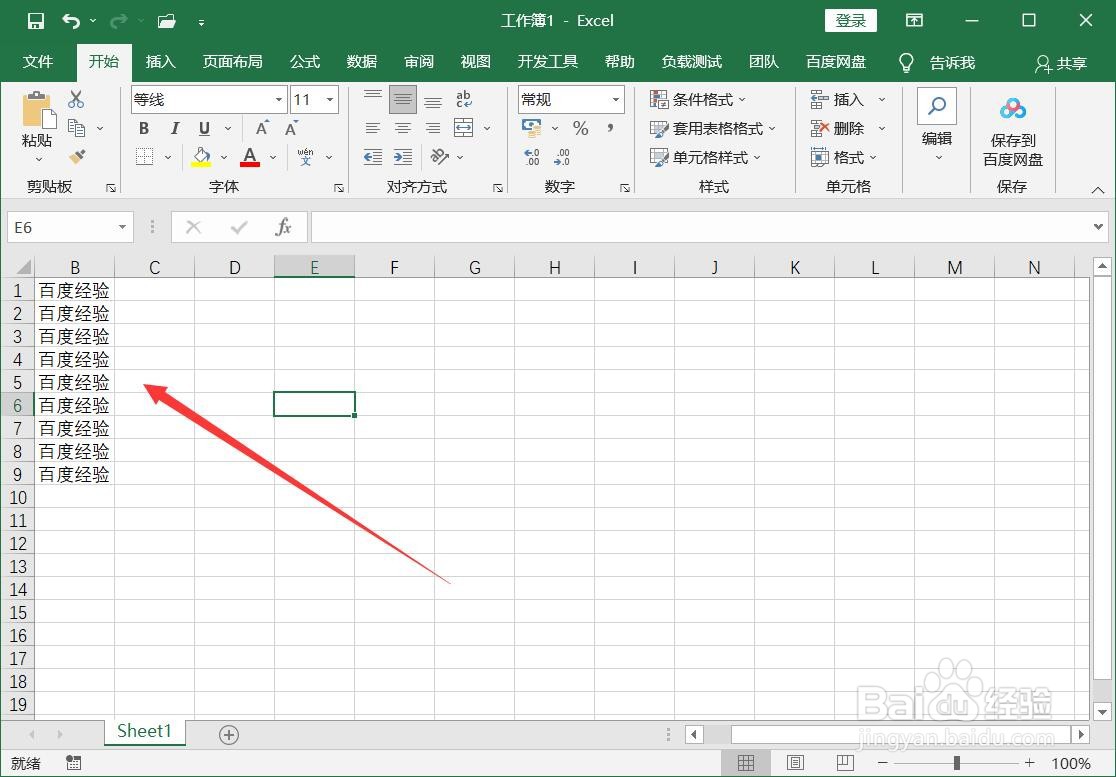Click the Save icon in quick access toolbar
The width and height of the screenshot is (1116, 777).
[36, 21]
